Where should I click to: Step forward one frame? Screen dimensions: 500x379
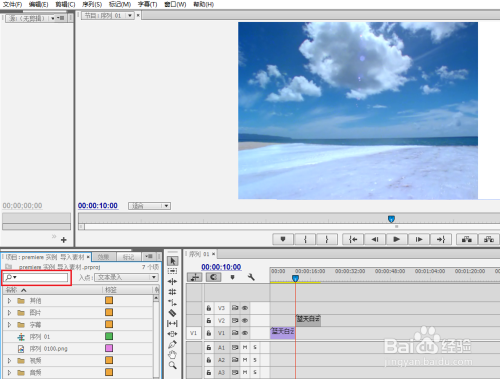tap(419, 239)
